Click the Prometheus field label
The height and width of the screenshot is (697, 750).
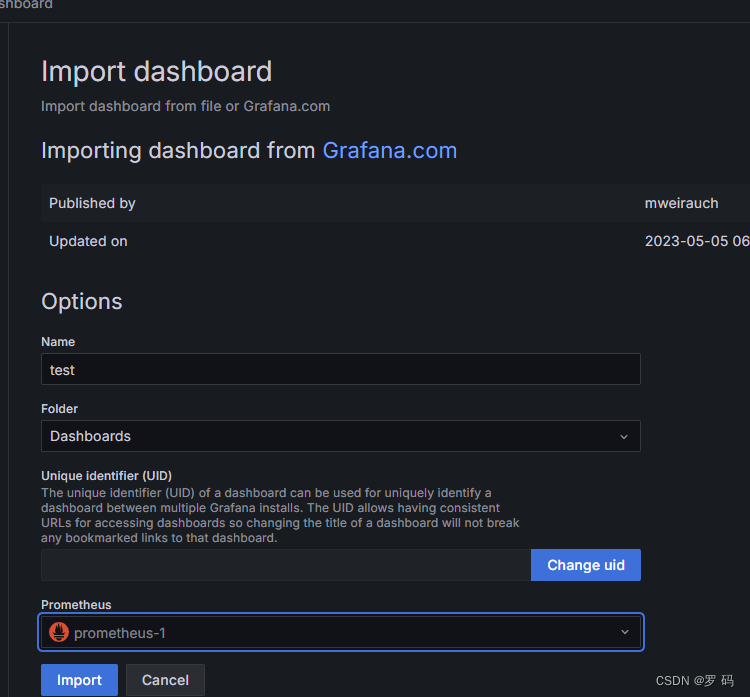tap(76, 605)
